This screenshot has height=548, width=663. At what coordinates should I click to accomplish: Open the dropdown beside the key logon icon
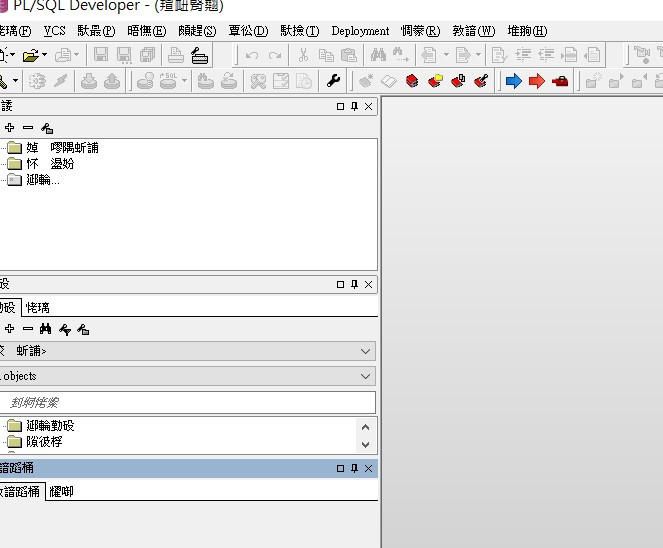[16, 80]
